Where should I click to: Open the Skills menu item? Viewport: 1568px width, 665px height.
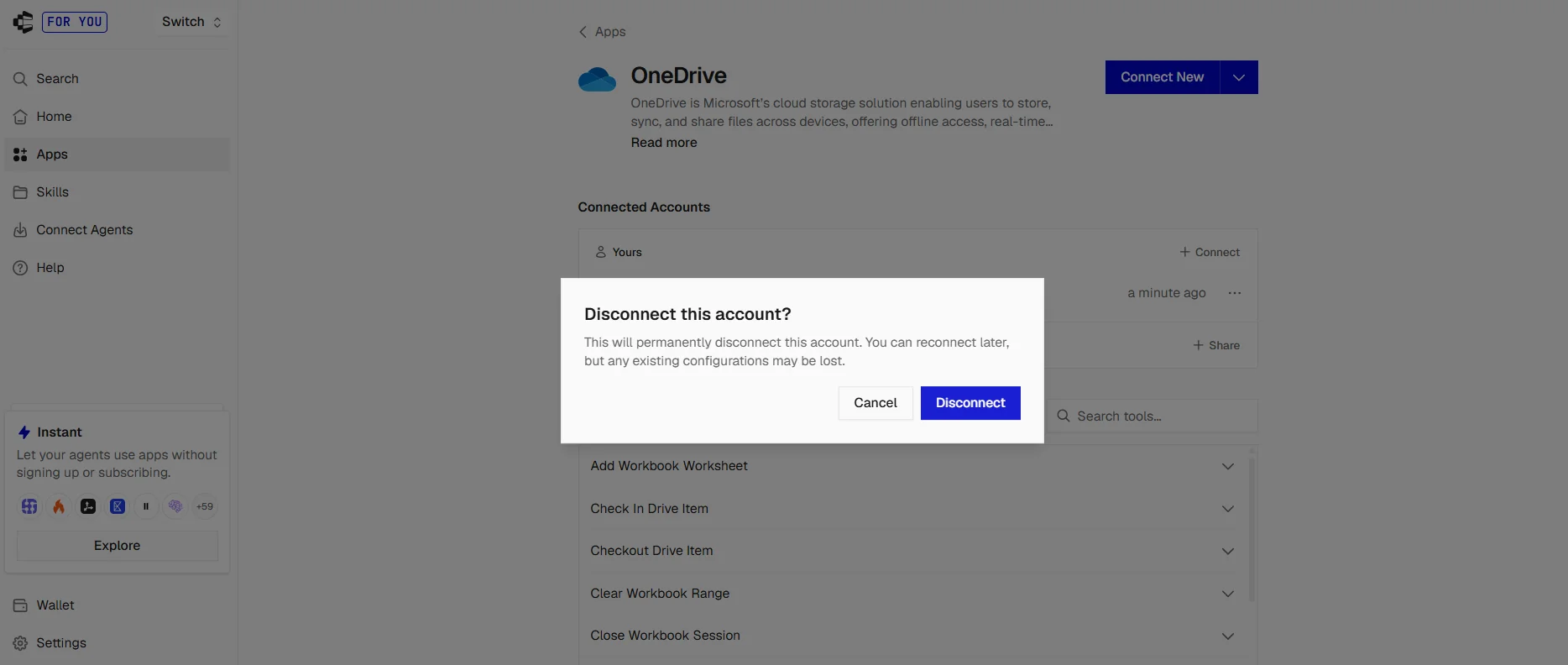coord(117,192)
